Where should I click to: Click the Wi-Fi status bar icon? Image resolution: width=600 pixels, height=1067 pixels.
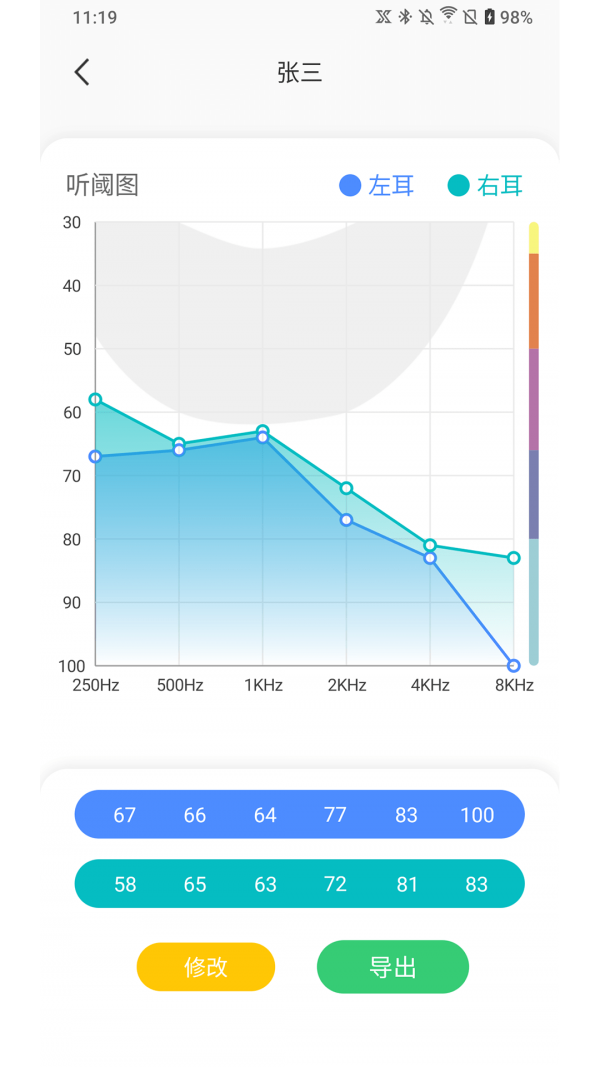click(x=448, y=16)
